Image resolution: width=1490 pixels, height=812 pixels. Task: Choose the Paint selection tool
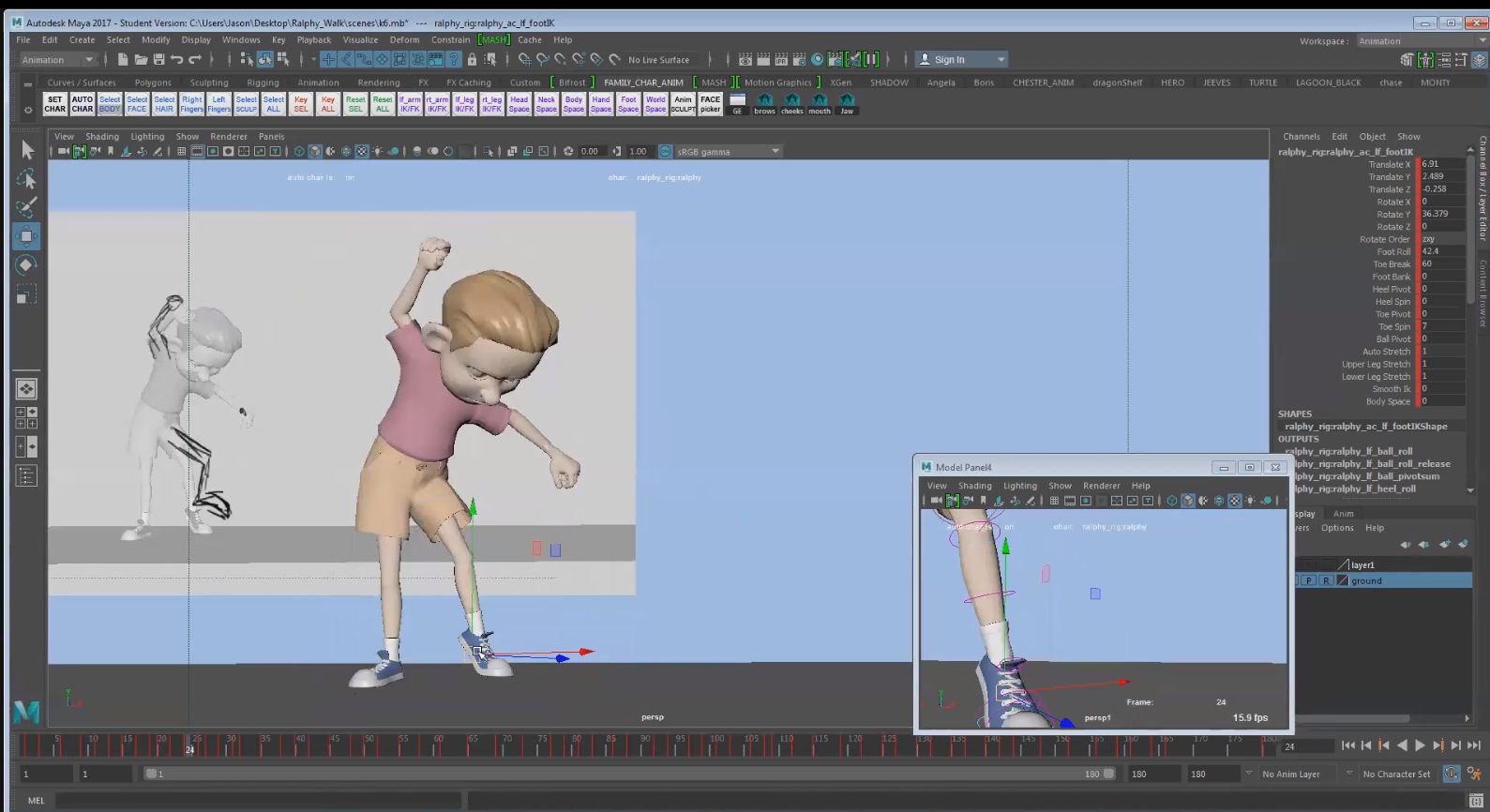pyautogui.click(x=26, y=207)
